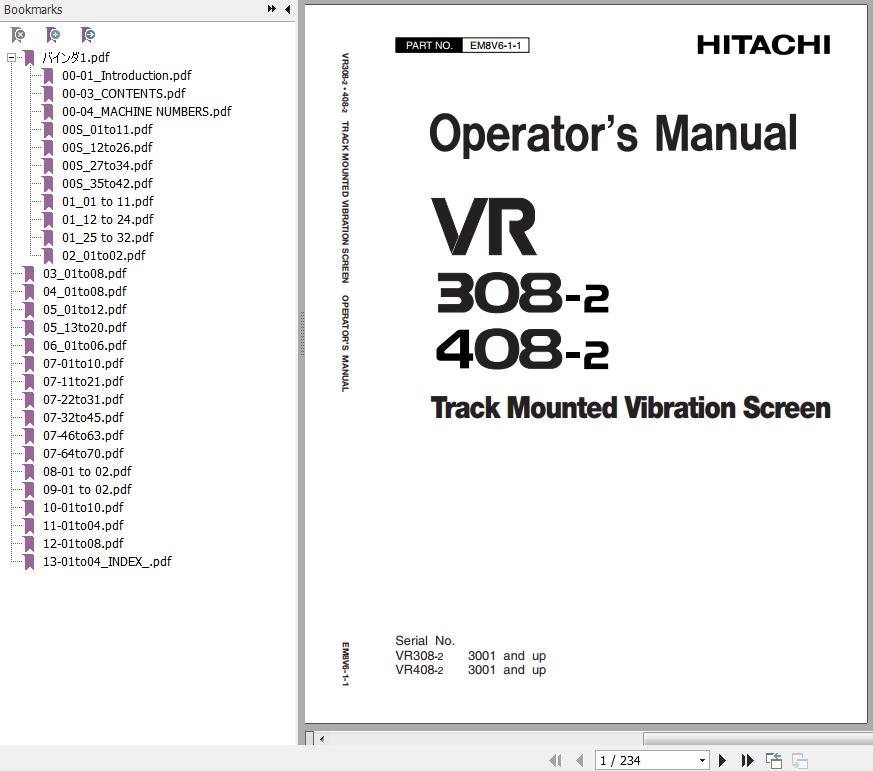
Task: Open the バインダ1.pdf root bookmark
Action: (76, 57)
